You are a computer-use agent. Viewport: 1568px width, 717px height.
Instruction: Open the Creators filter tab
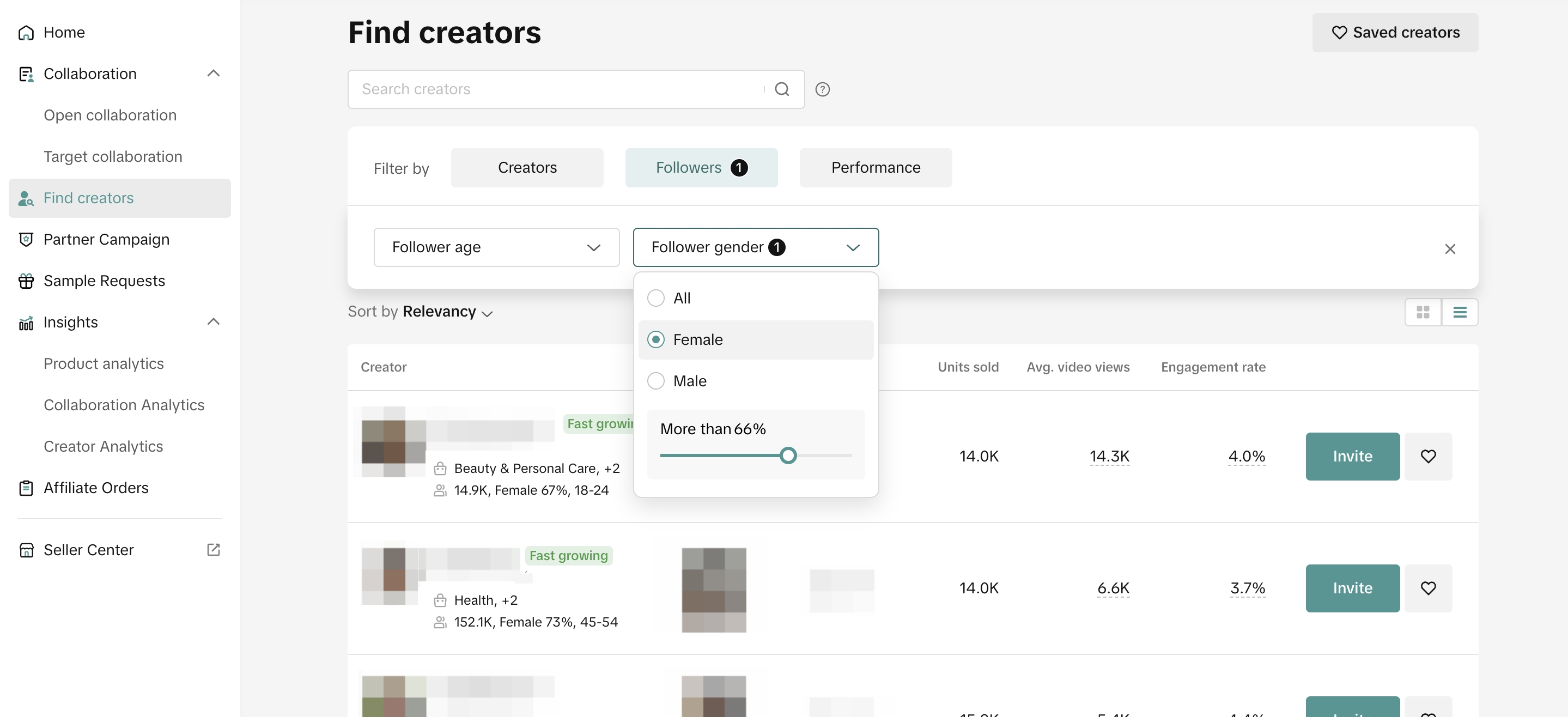click(526, 167)
